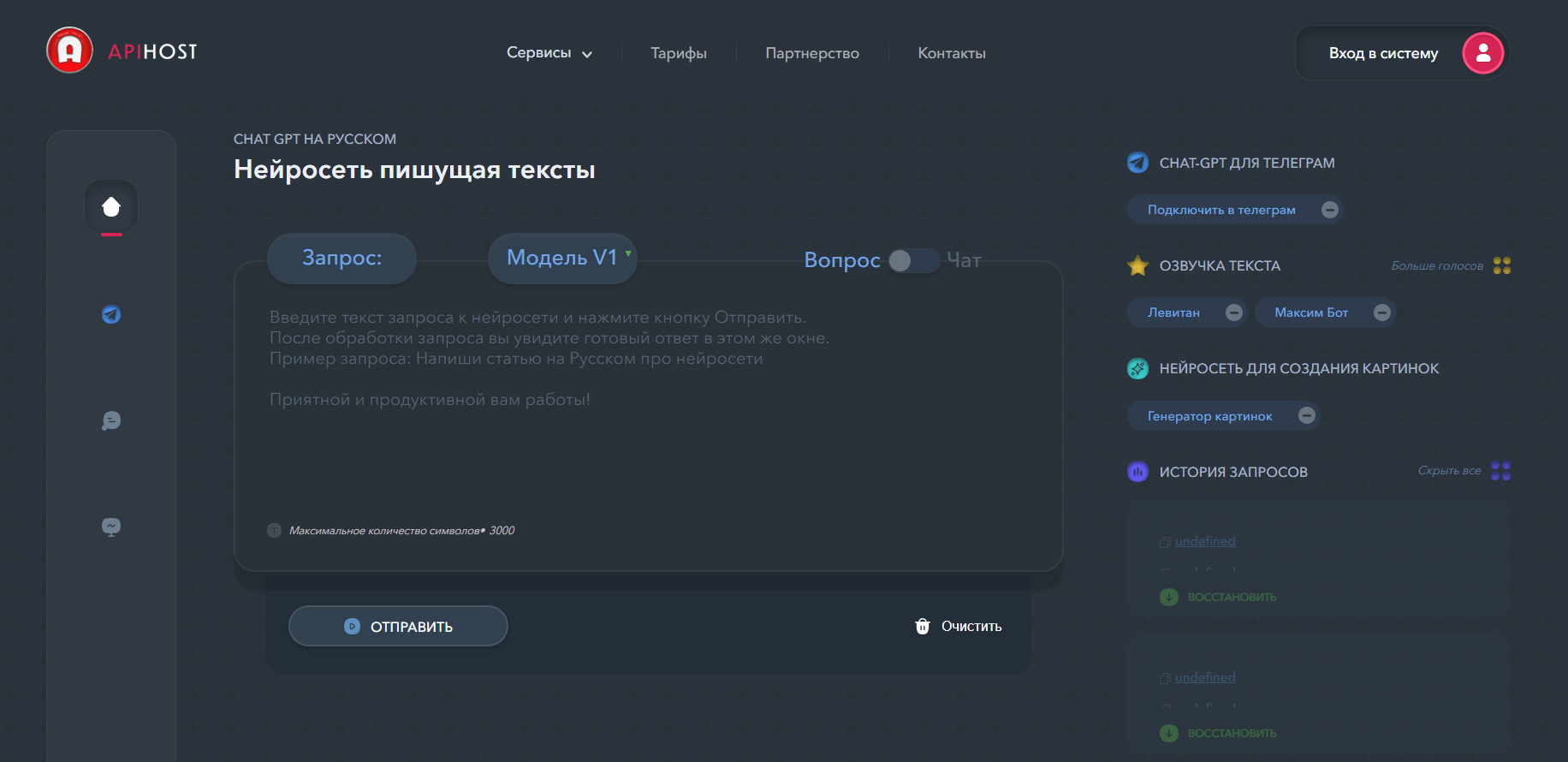Open the second undefined history link

click(1205, 677)
